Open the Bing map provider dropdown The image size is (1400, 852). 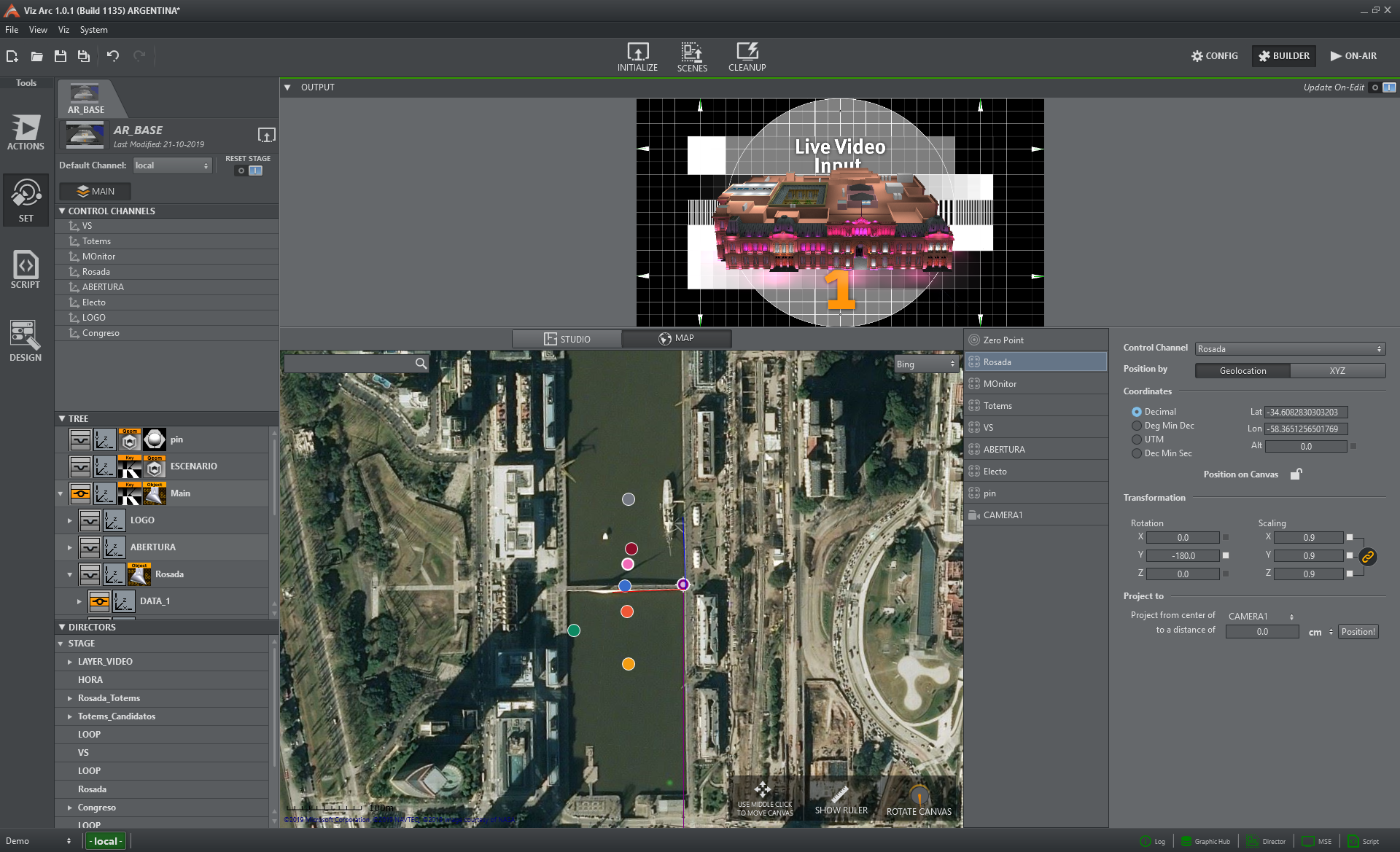(925, 364)
